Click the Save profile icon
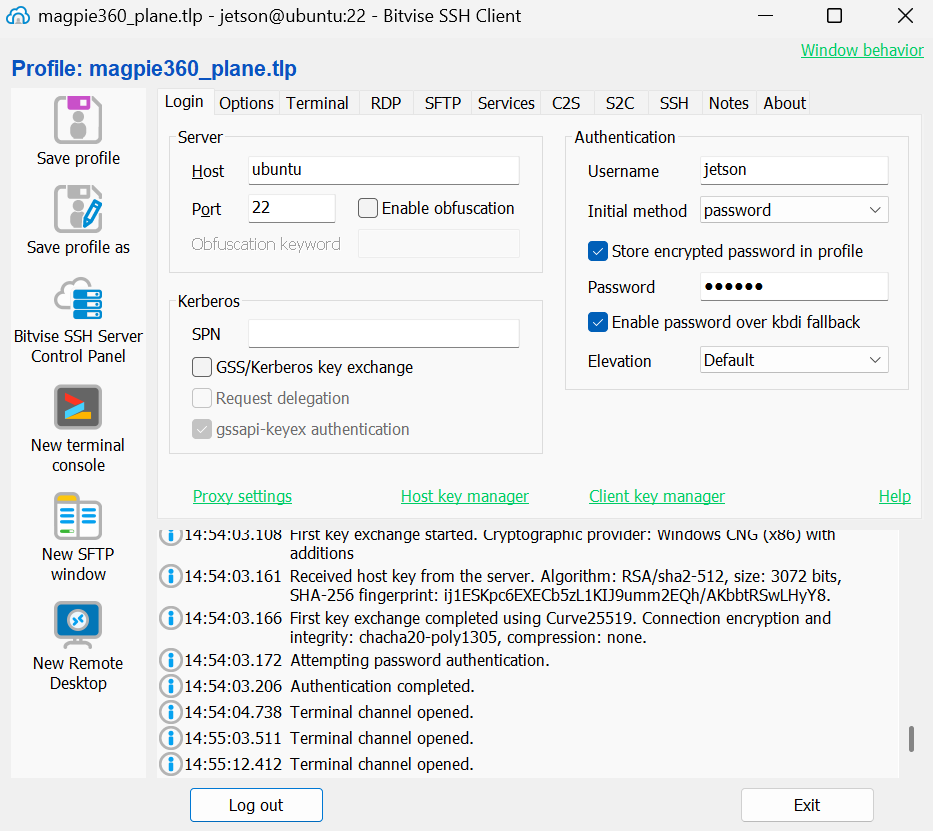This screenshot has width=933, height=831. (x=78, y=120)
